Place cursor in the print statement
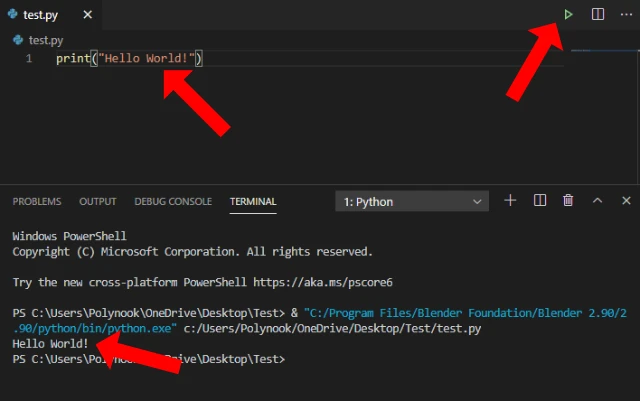Screen dimensions: 640x401 [x=129, y=58]
